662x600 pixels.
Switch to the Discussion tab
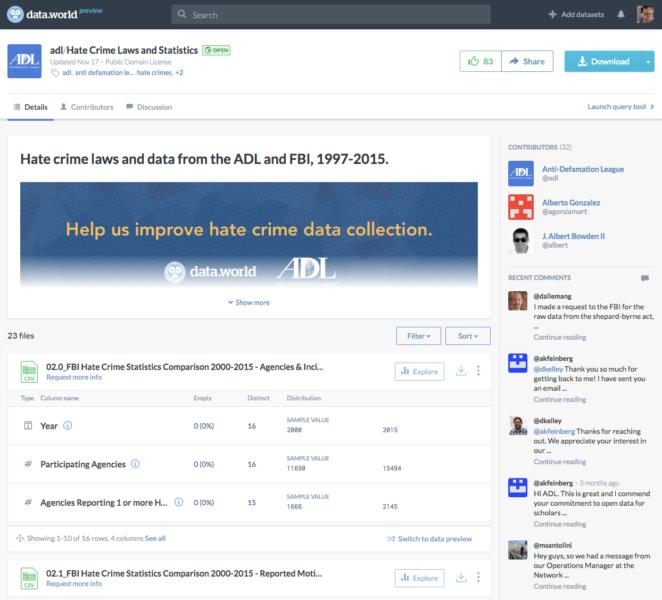(x=149, y=107)
